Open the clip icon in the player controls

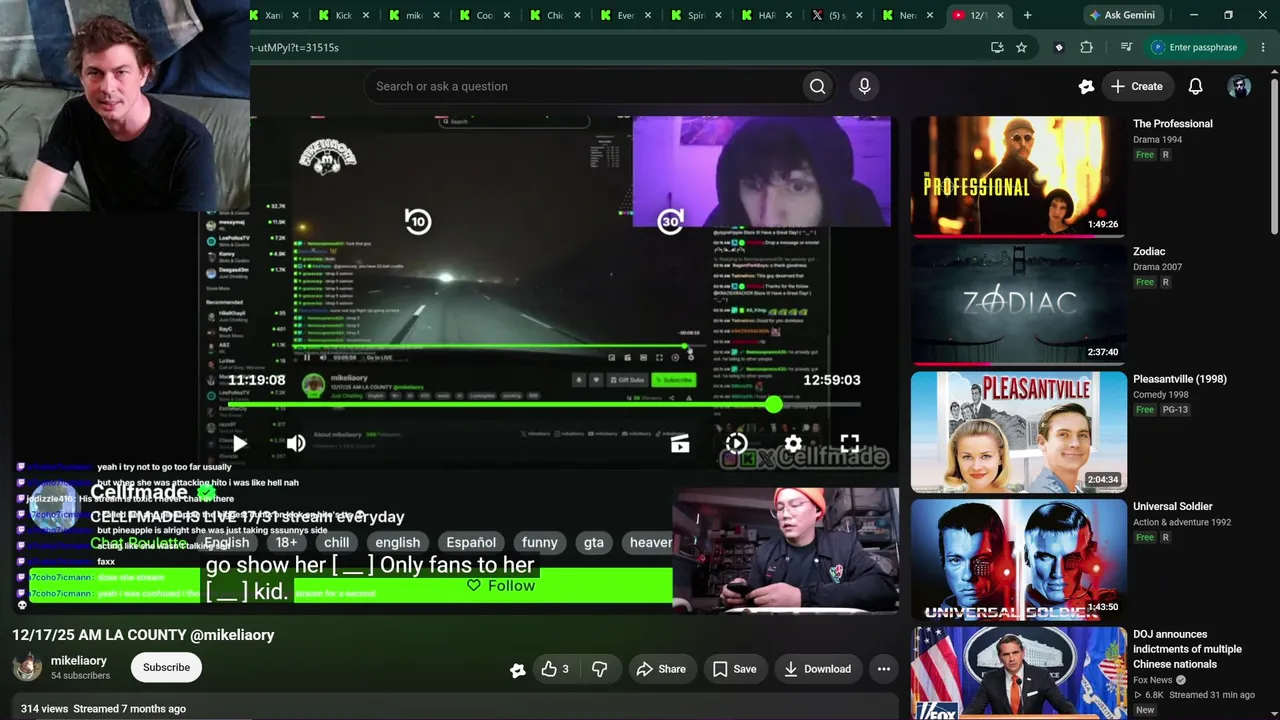coord(680,444)
